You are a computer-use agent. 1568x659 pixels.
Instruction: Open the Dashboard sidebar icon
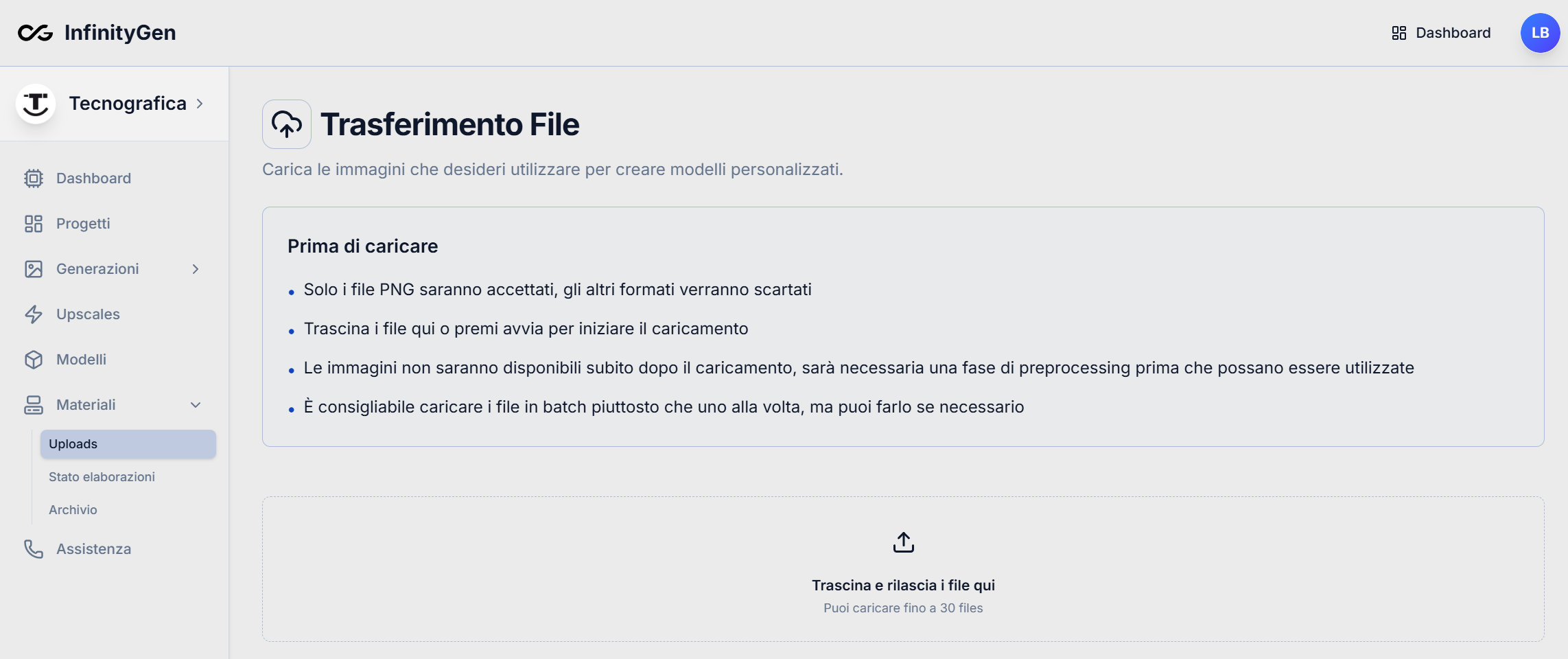(34, 178)
